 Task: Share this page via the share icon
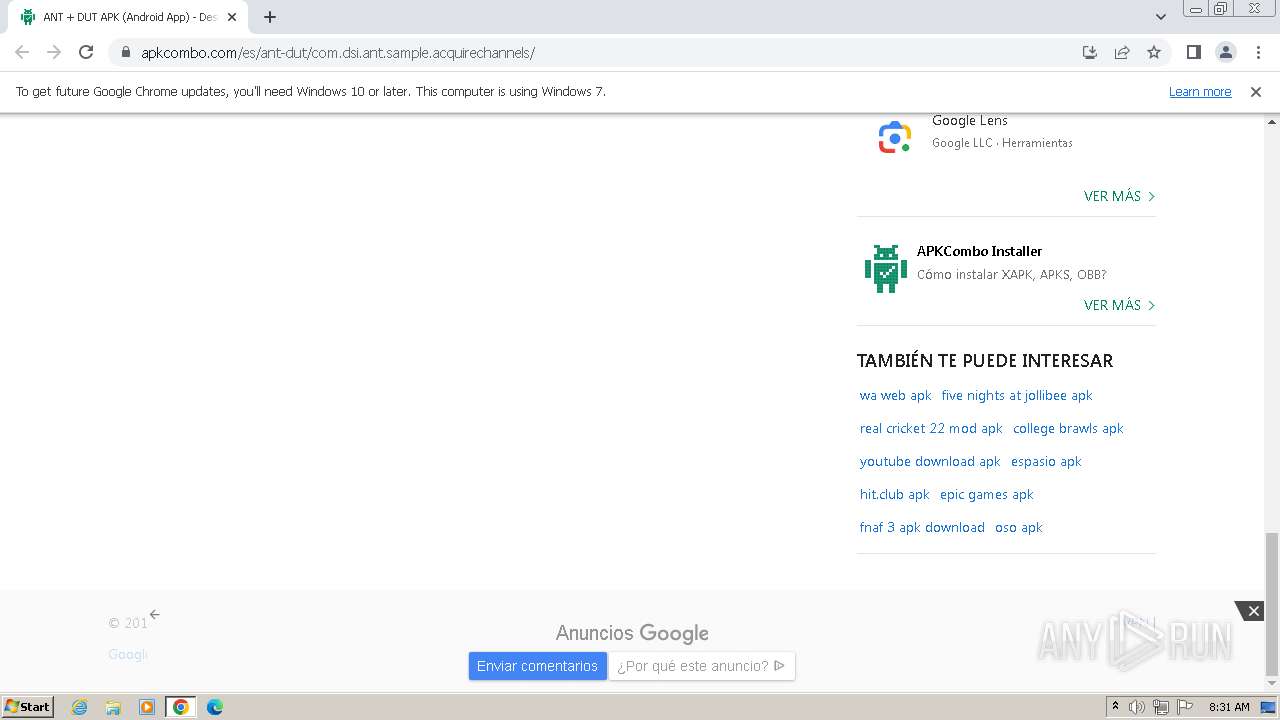pos(1122,52)
